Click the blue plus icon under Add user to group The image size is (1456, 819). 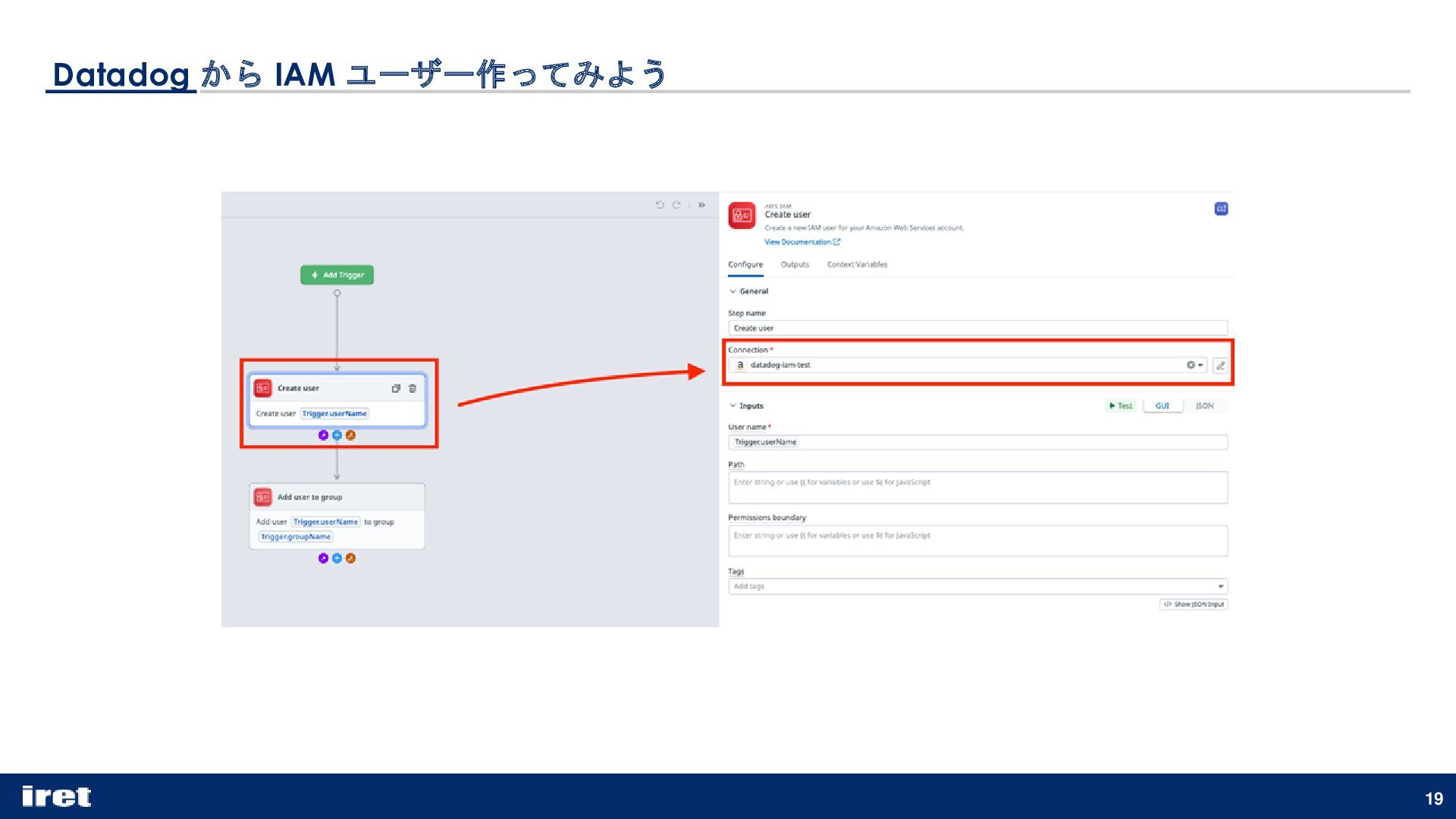pos(337,558)
